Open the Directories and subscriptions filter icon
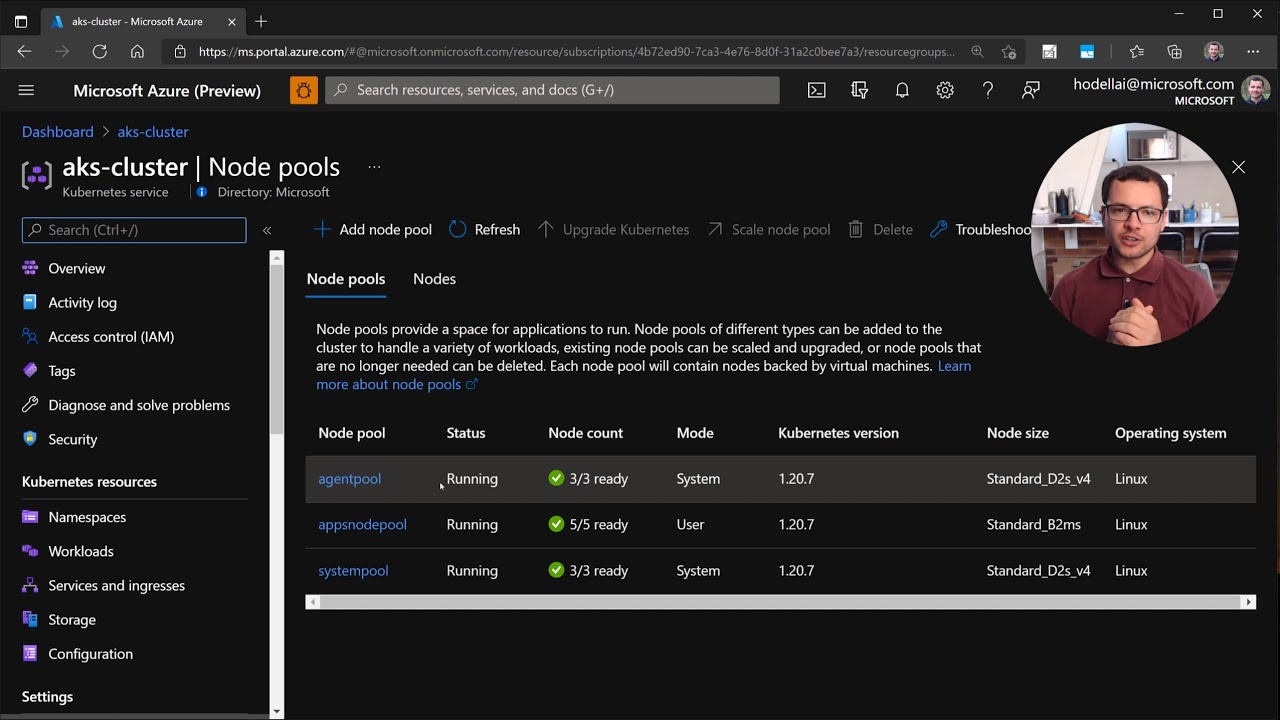This screenshot has width=1280, height=720. (859, 90)
